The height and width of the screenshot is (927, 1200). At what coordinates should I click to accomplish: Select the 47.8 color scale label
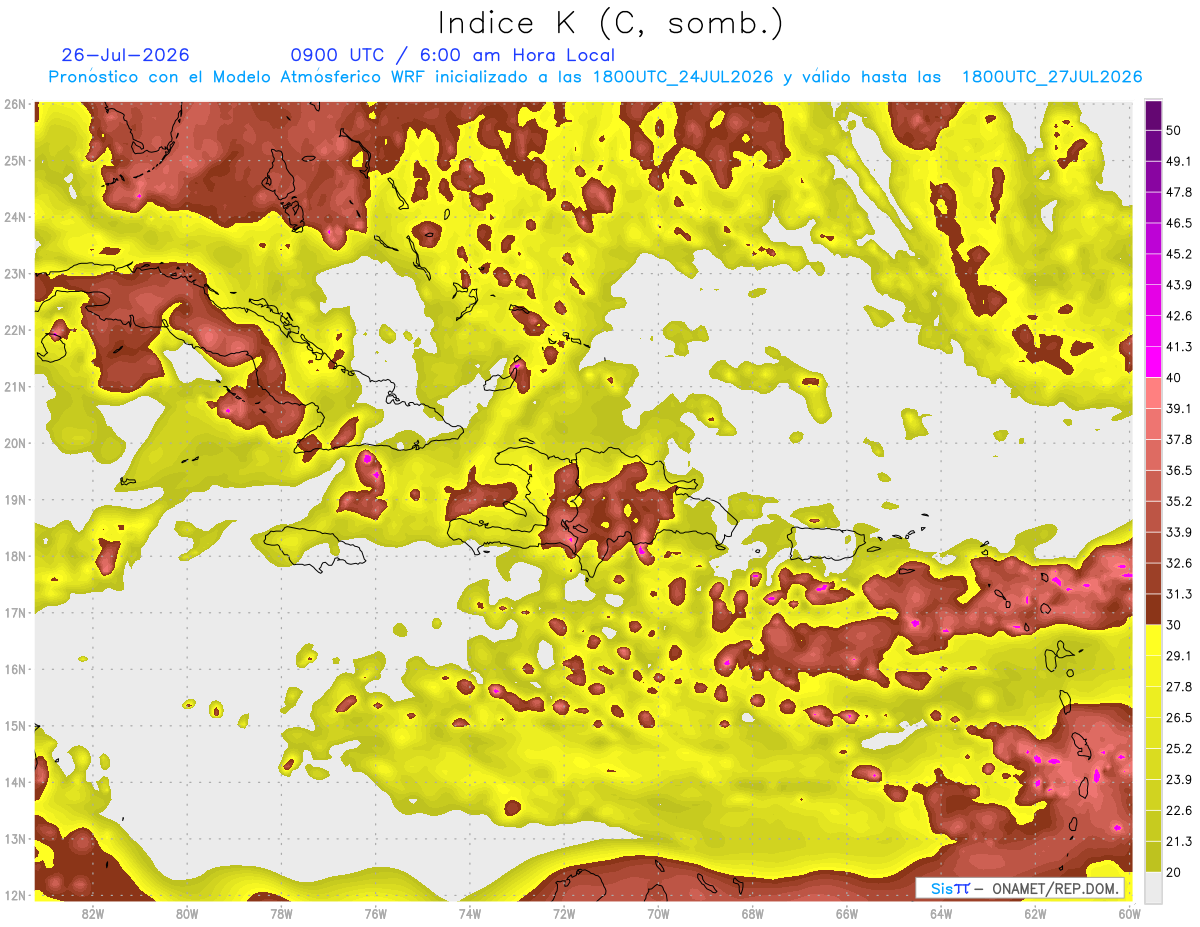coord(1178,192)
